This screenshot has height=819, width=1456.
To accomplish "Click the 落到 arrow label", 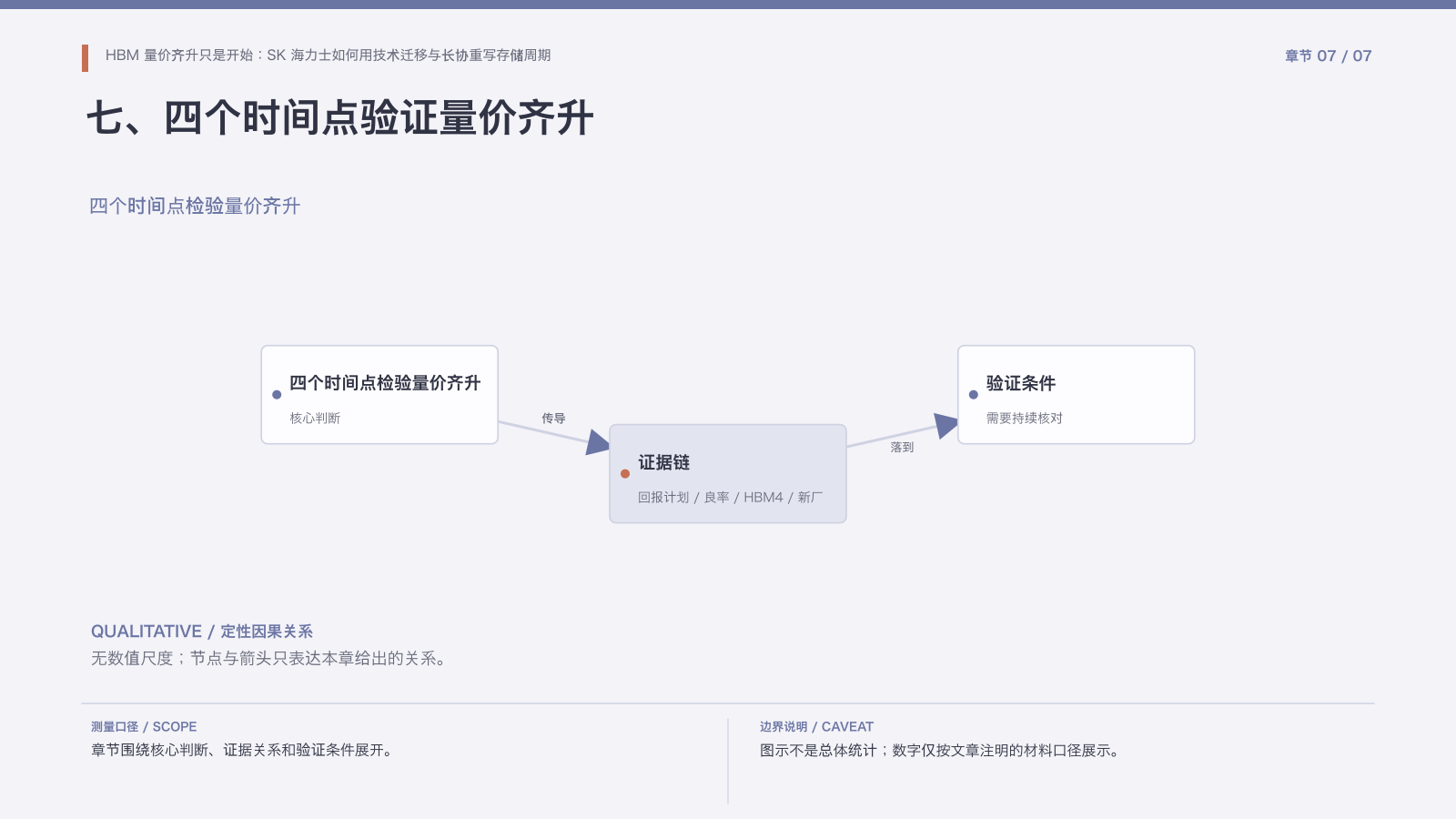I will [x=902, y=447].
